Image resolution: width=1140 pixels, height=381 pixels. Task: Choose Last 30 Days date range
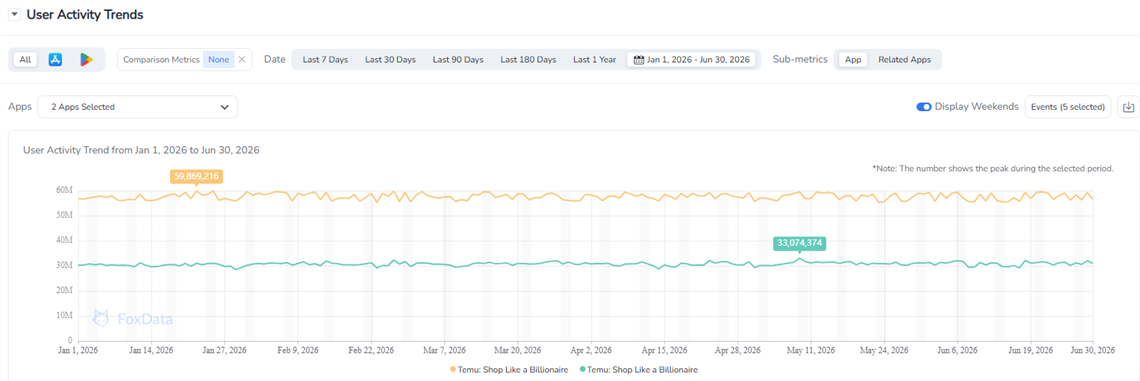(390, 60)
